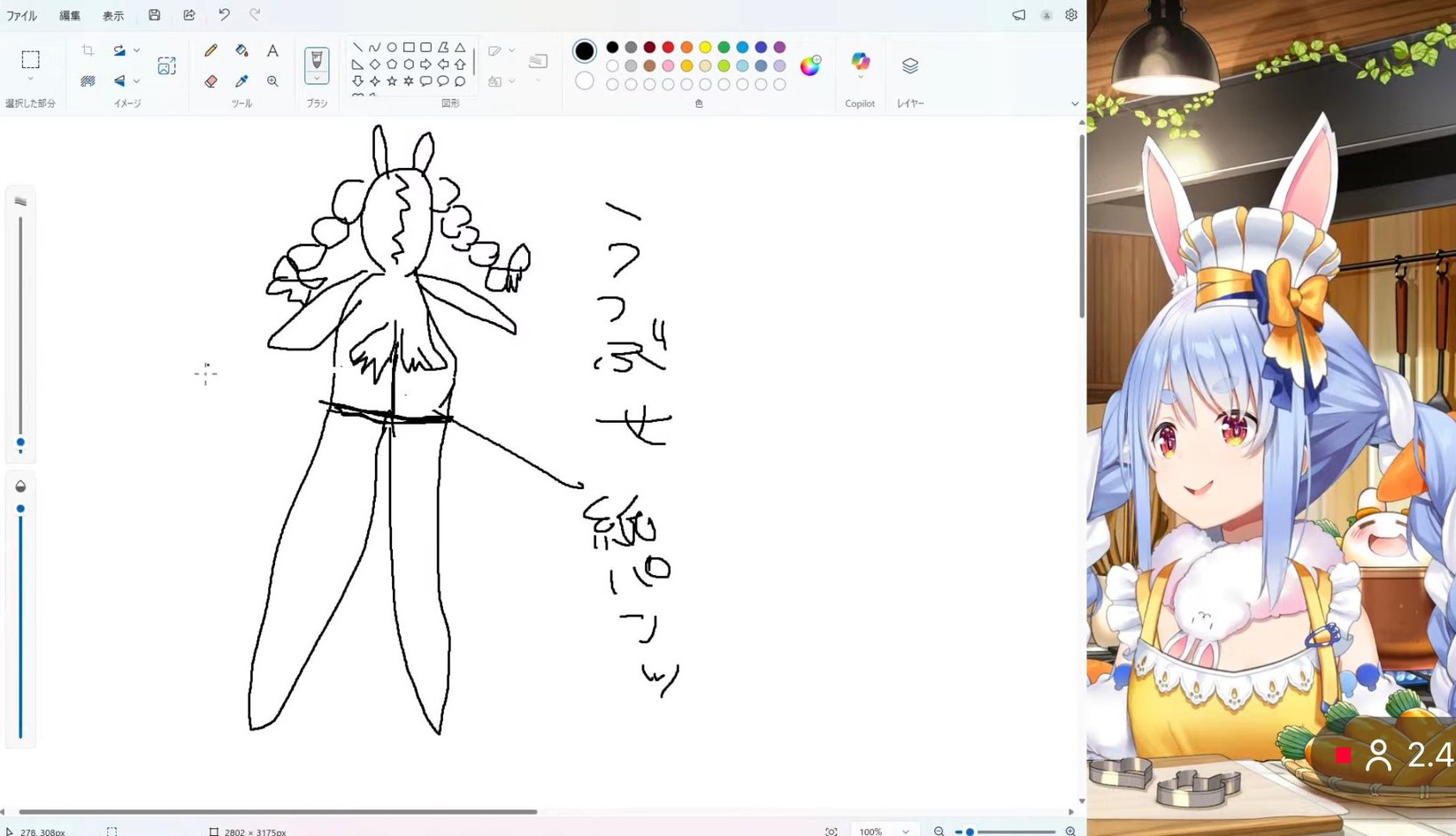Click the Undo arrow
Screen dimensions: 1456x836
point(224,15)
